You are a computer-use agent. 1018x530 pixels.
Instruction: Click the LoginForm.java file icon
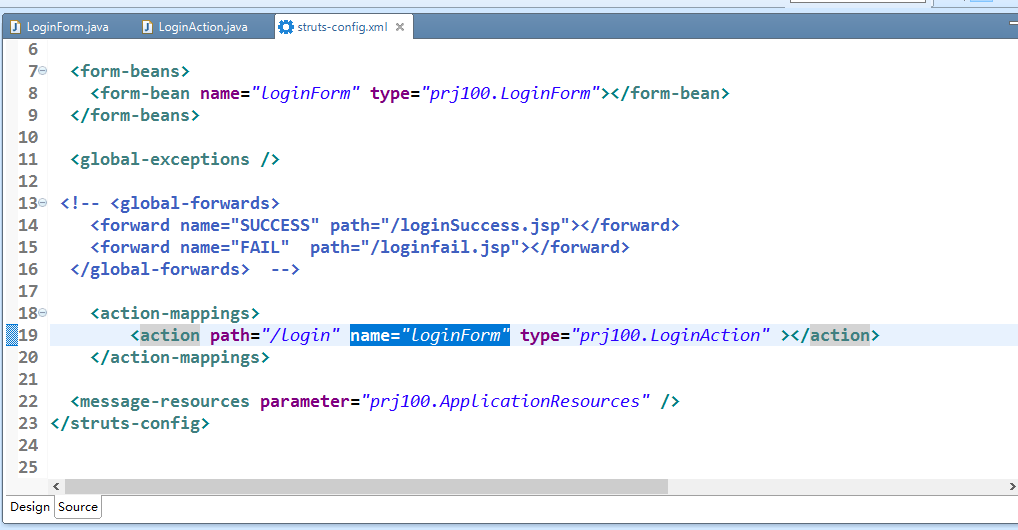[x=16, y=27]
